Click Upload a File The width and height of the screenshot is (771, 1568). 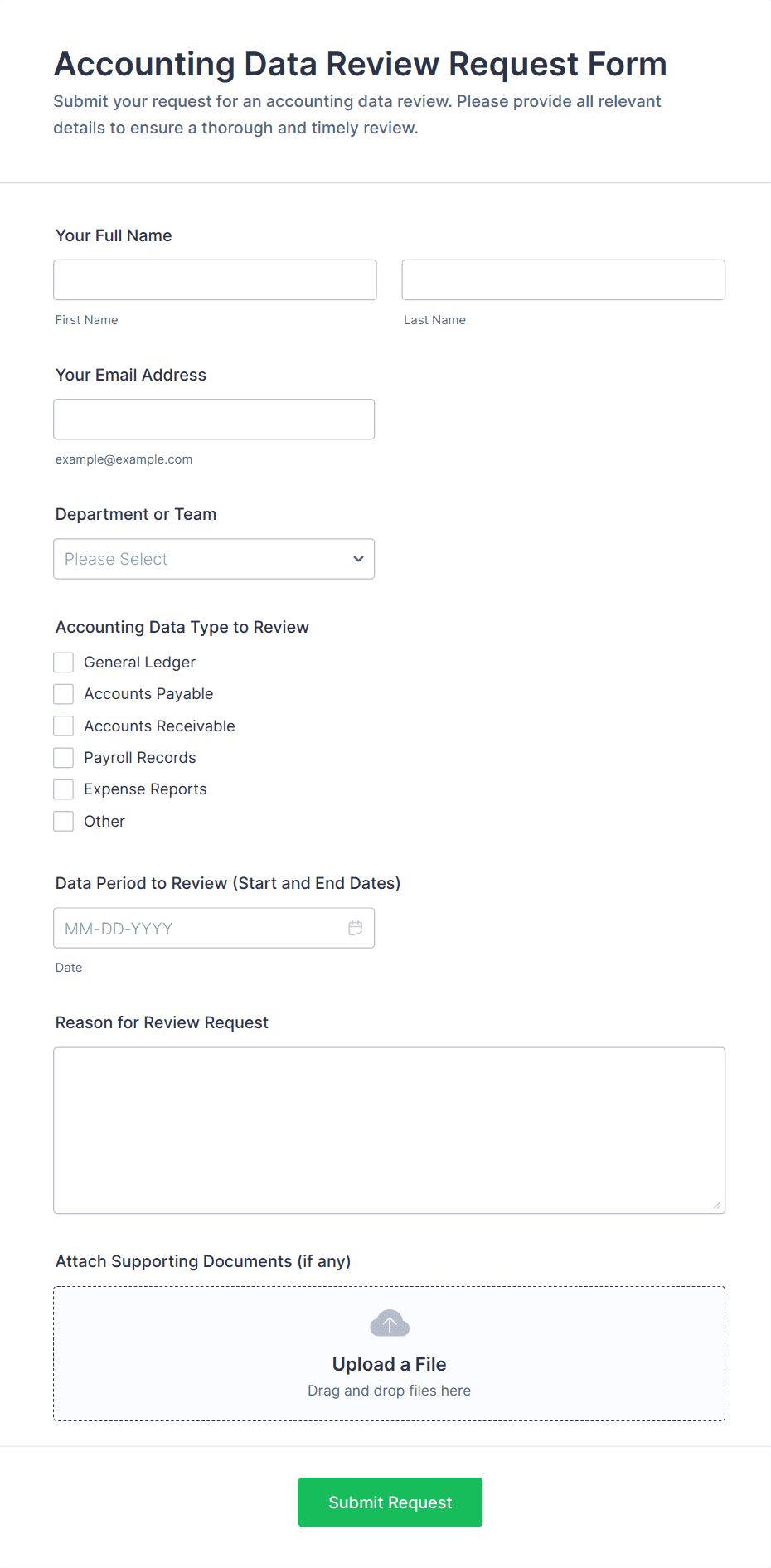(x=389, y=1363)
